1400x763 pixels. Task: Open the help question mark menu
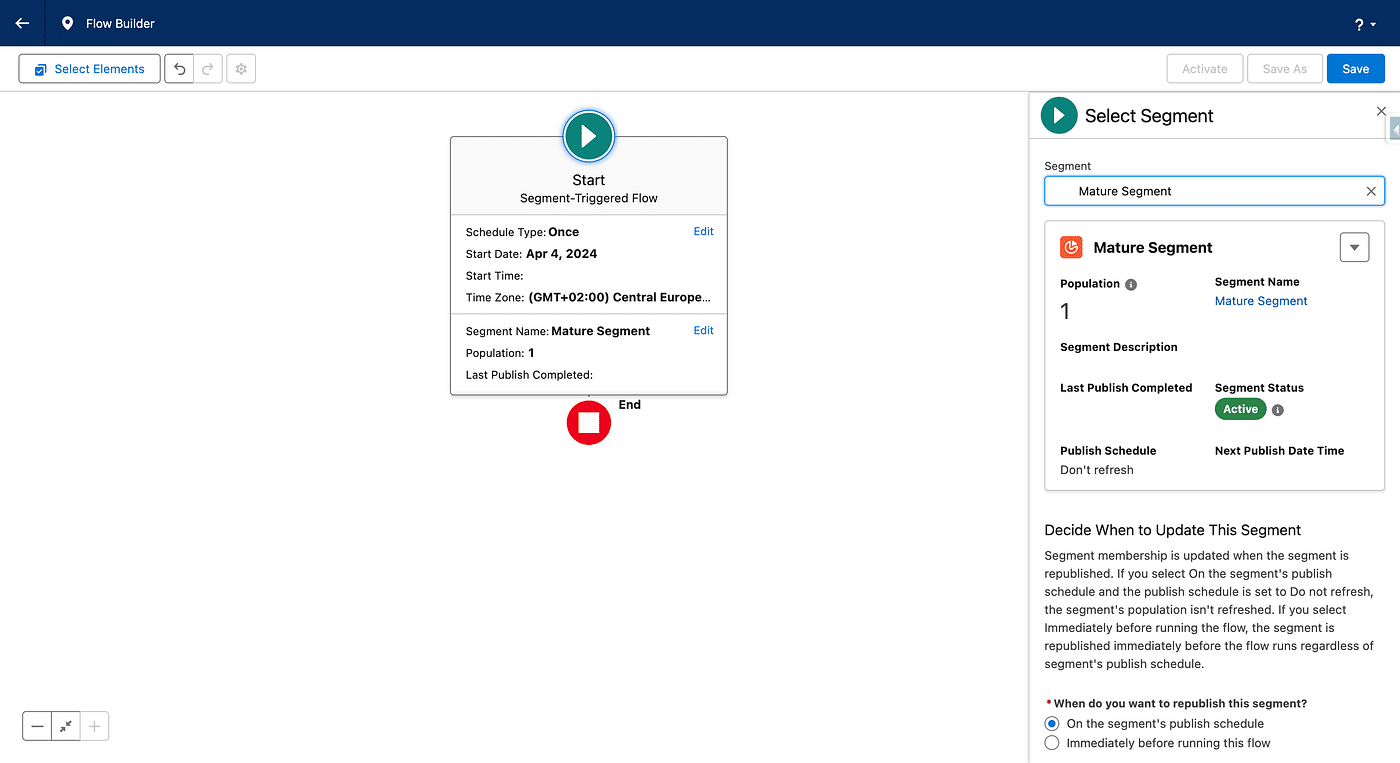[x=1364, y=24]
